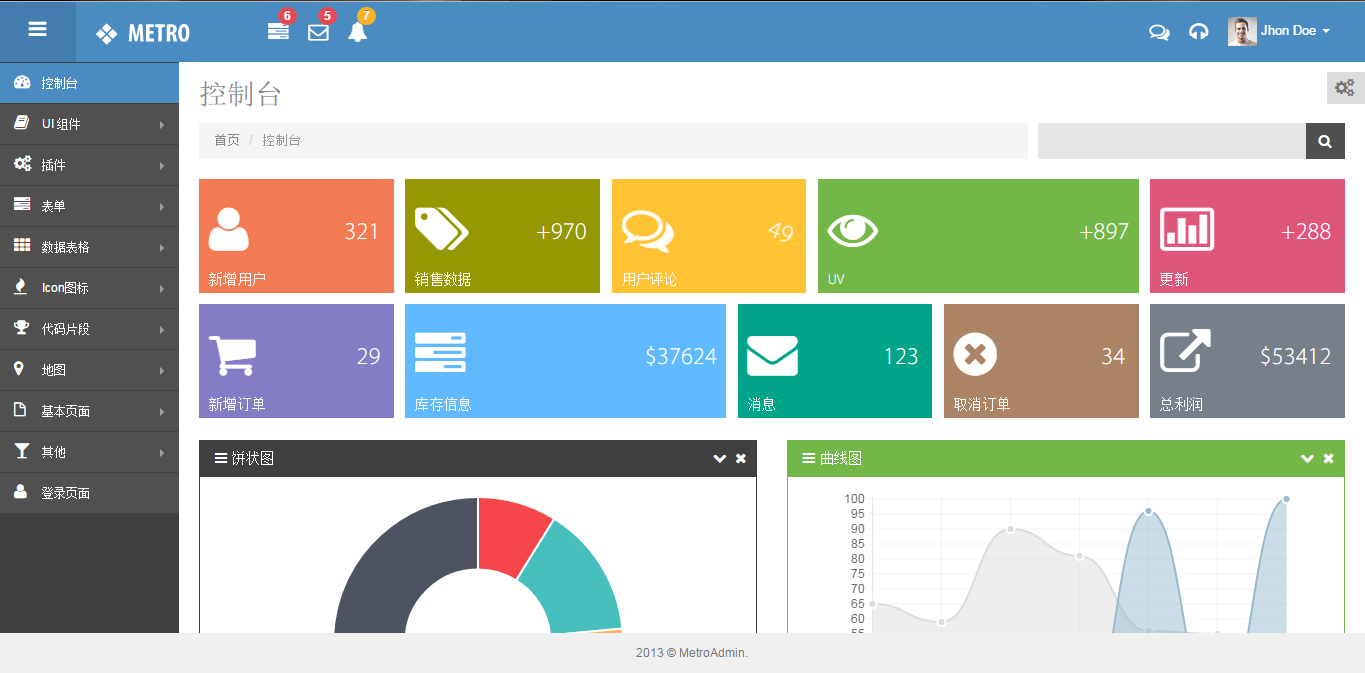This screenshot has height=673, width=1365.
Task: Click the comments icon on 用户评论 tile
Action: 647,230
